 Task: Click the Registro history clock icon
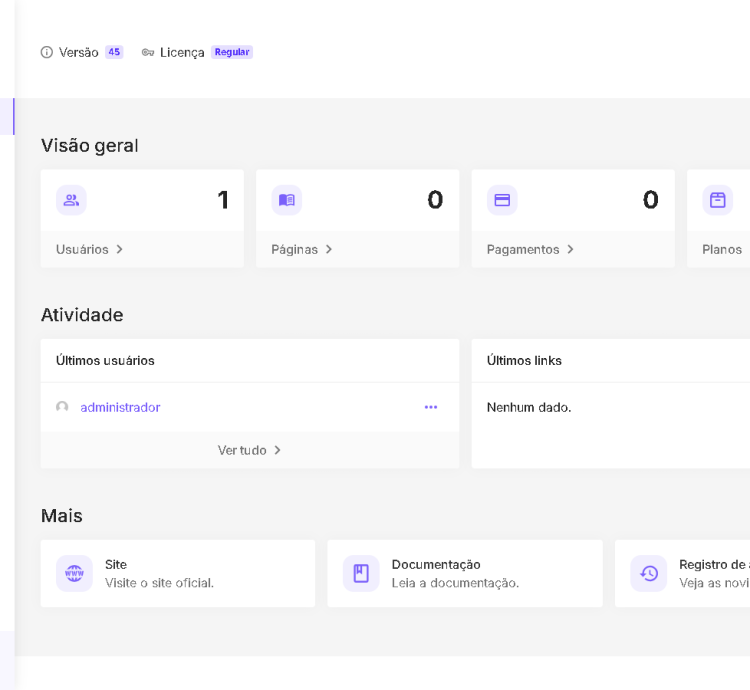click(x=649, y=573)
